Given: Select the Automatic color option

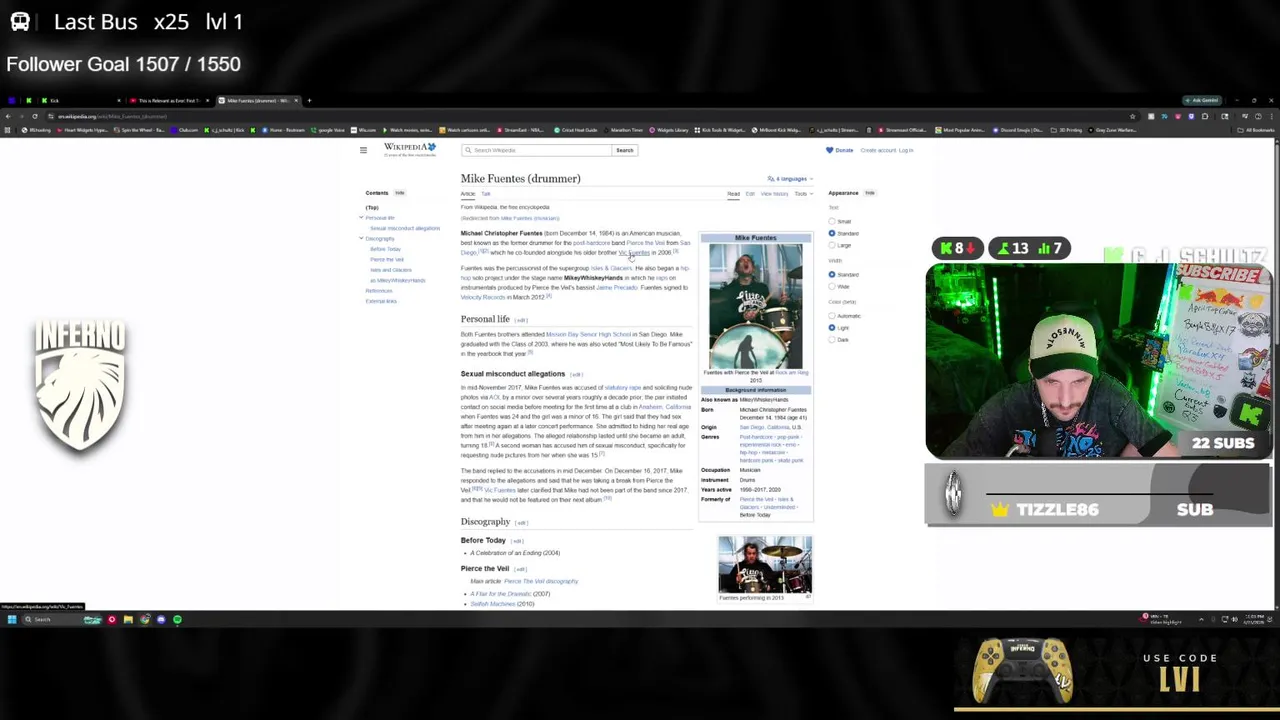Looking at the screenshot, I should point(832,316).
